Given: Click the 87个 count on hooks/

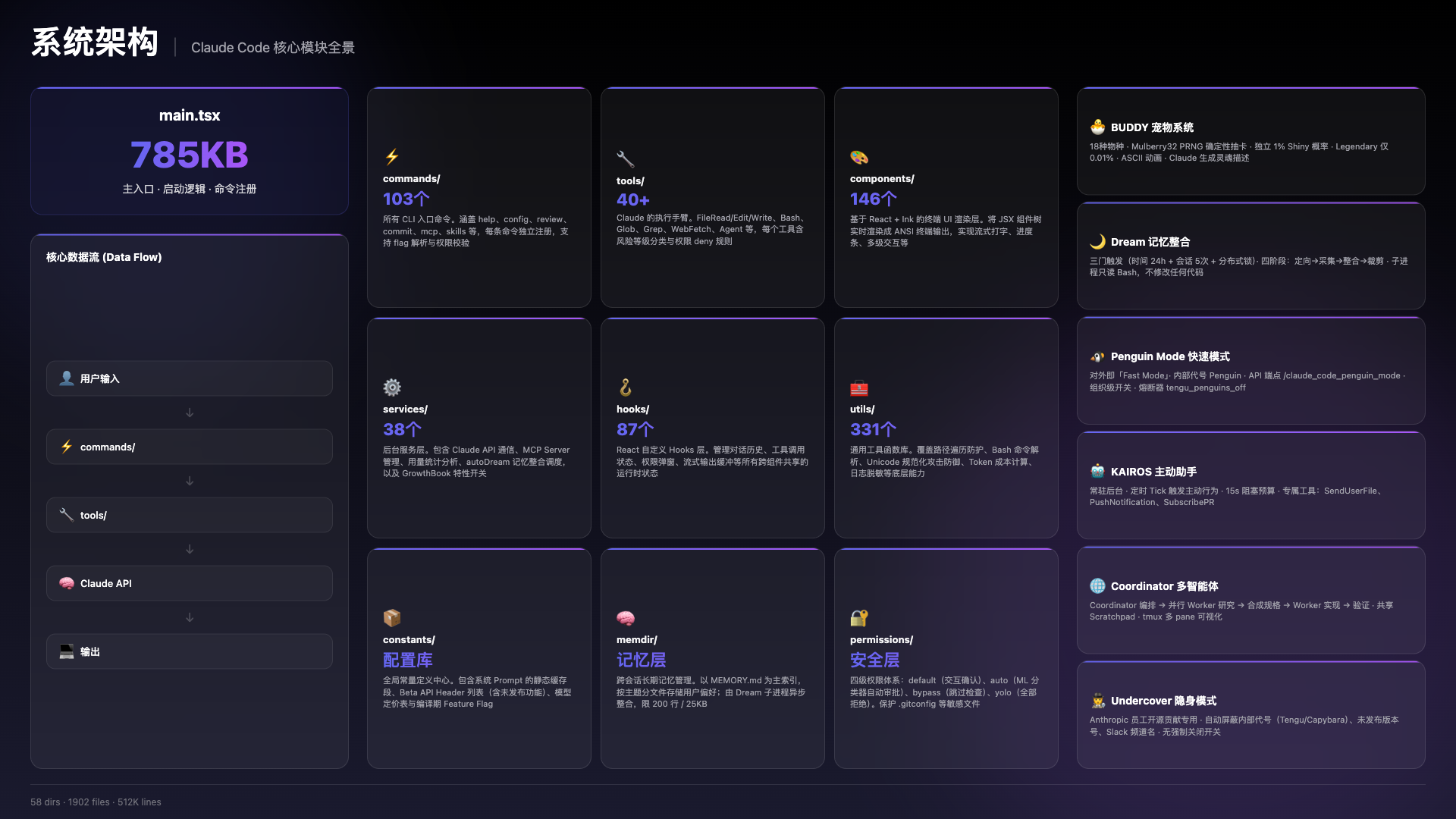Looking at the screenshot, I should pyautogui.click(x=635, y=429).
